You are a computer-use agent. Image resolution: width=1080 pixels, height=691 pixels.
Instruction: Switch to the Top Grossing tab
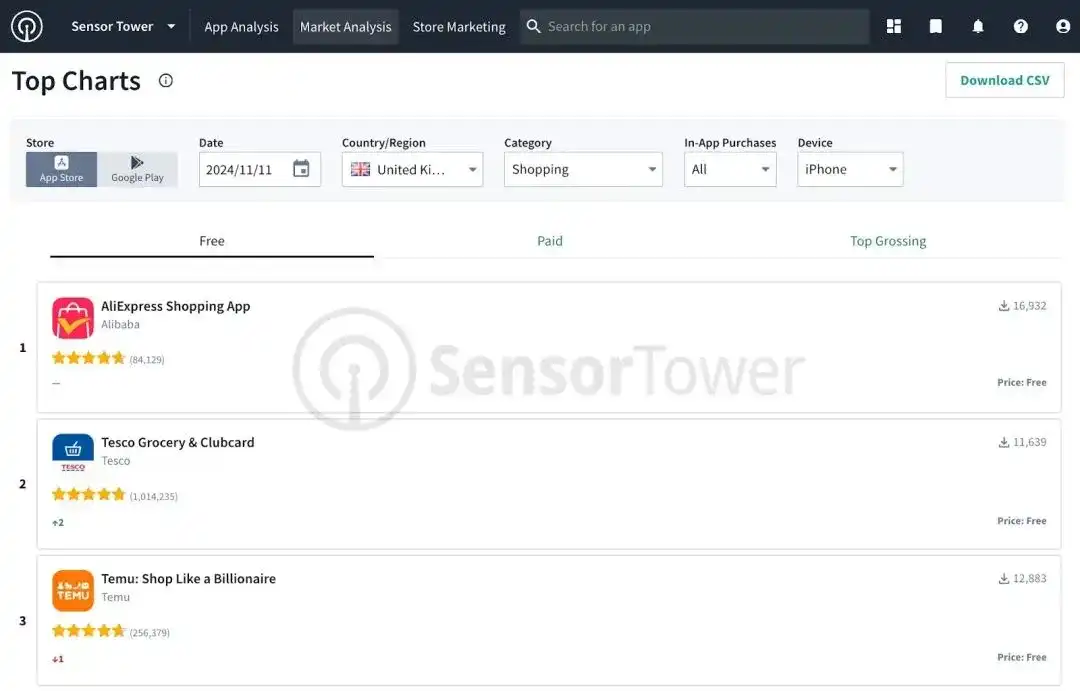[888, 241]
